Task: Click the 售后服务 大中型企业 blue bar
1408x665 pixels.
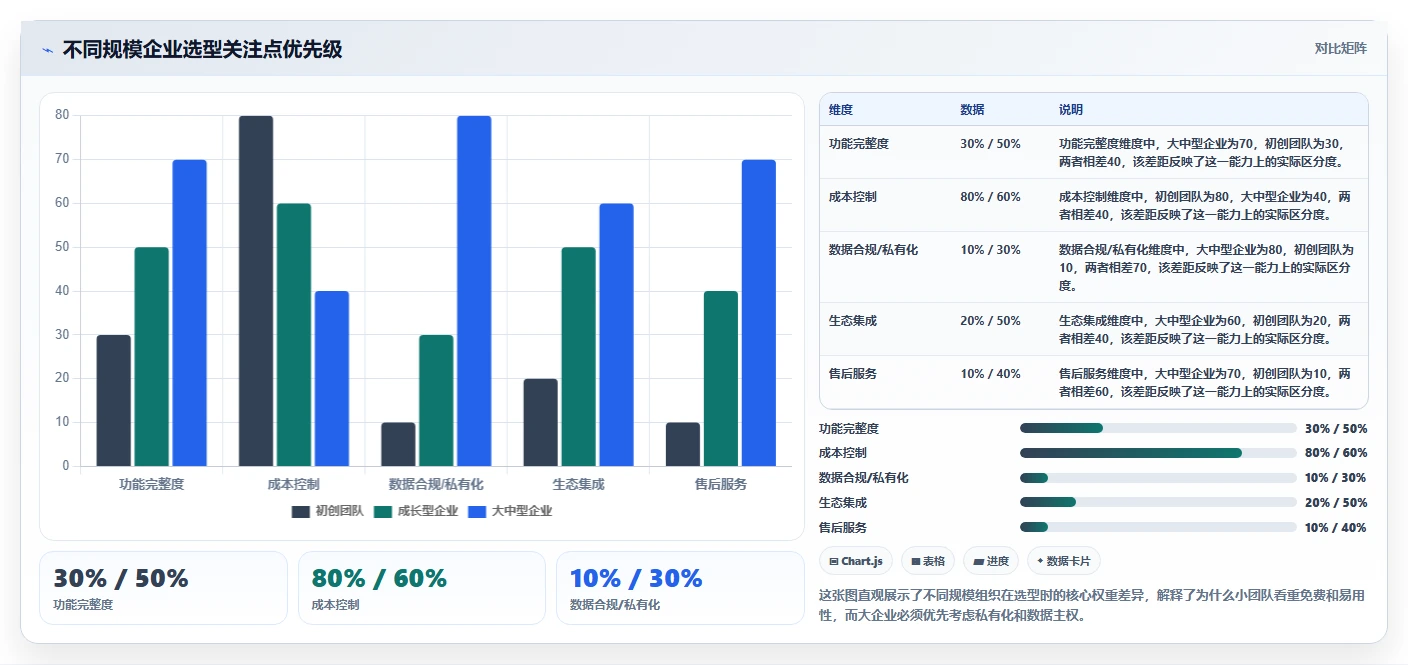Action: pos(759,313)
